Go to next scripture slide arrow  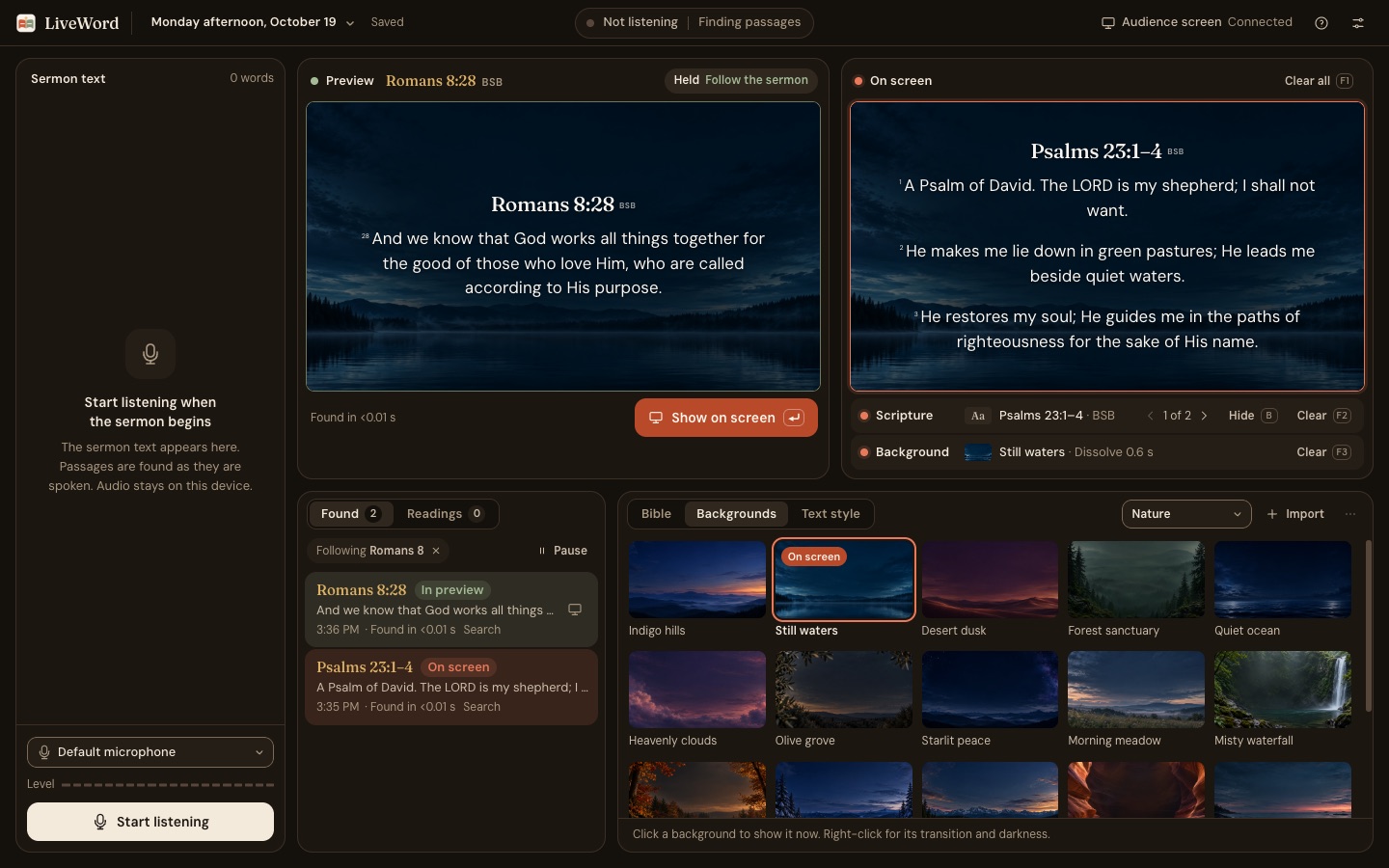click(x=1204, y=416)
